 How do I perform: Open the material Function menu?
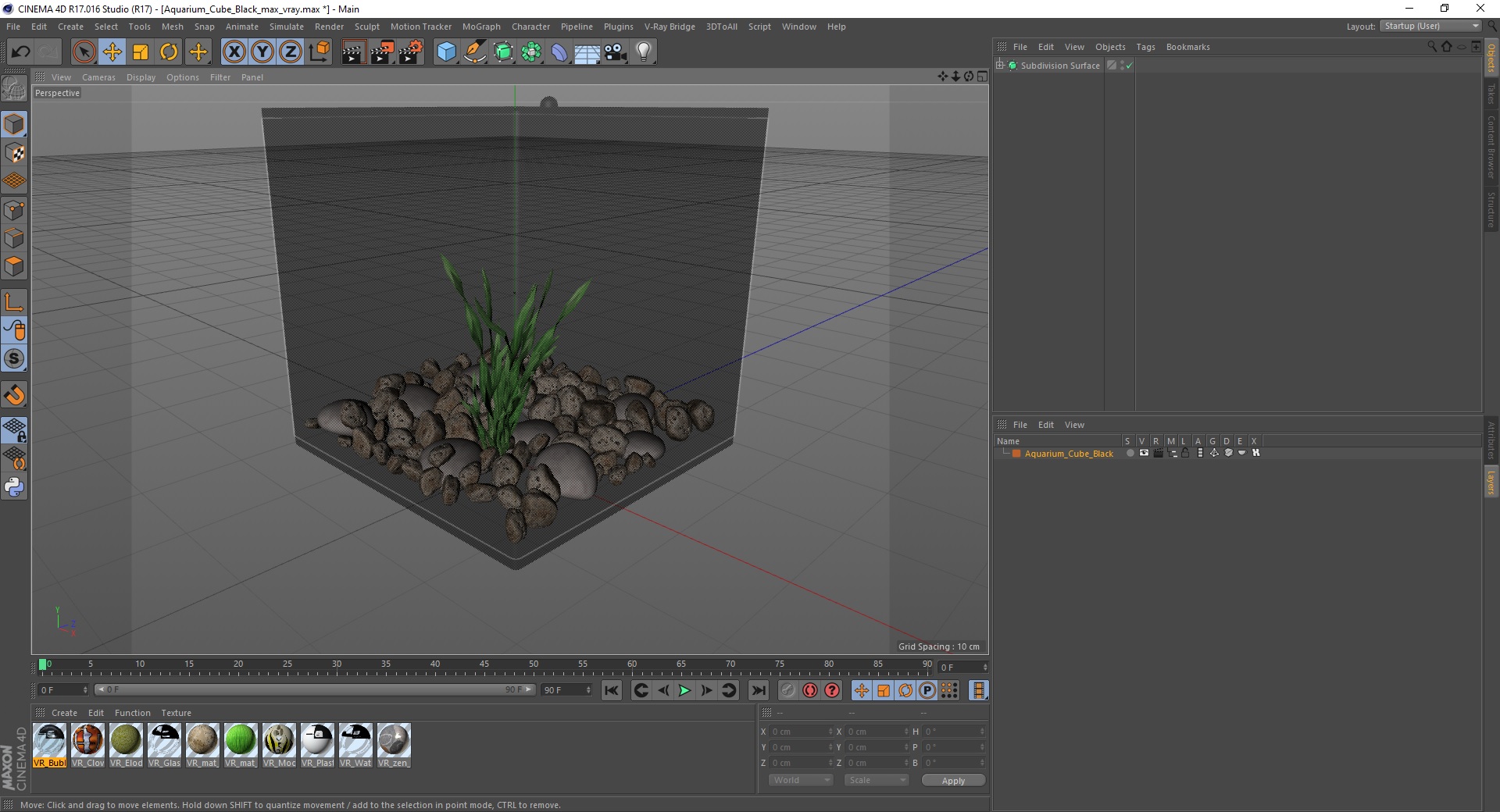(133, 713)
